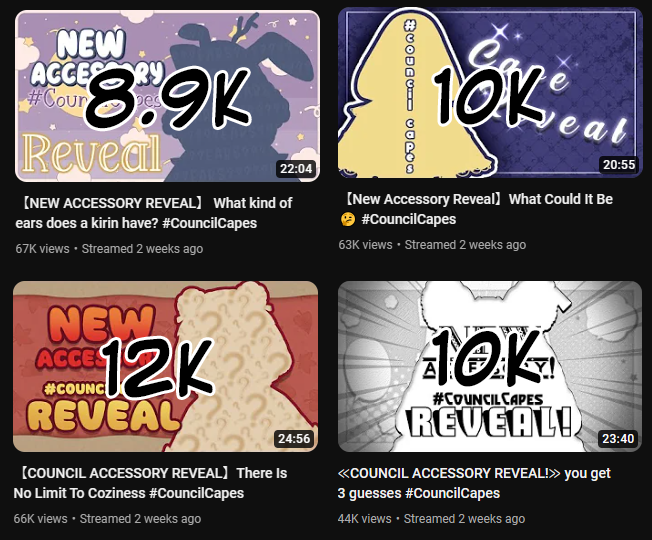This screenshot has height=540, width=652.
Task: Open the kirin ears accessory reveal thumbnail
Action: pyautogui.click(x=167, y=96)
